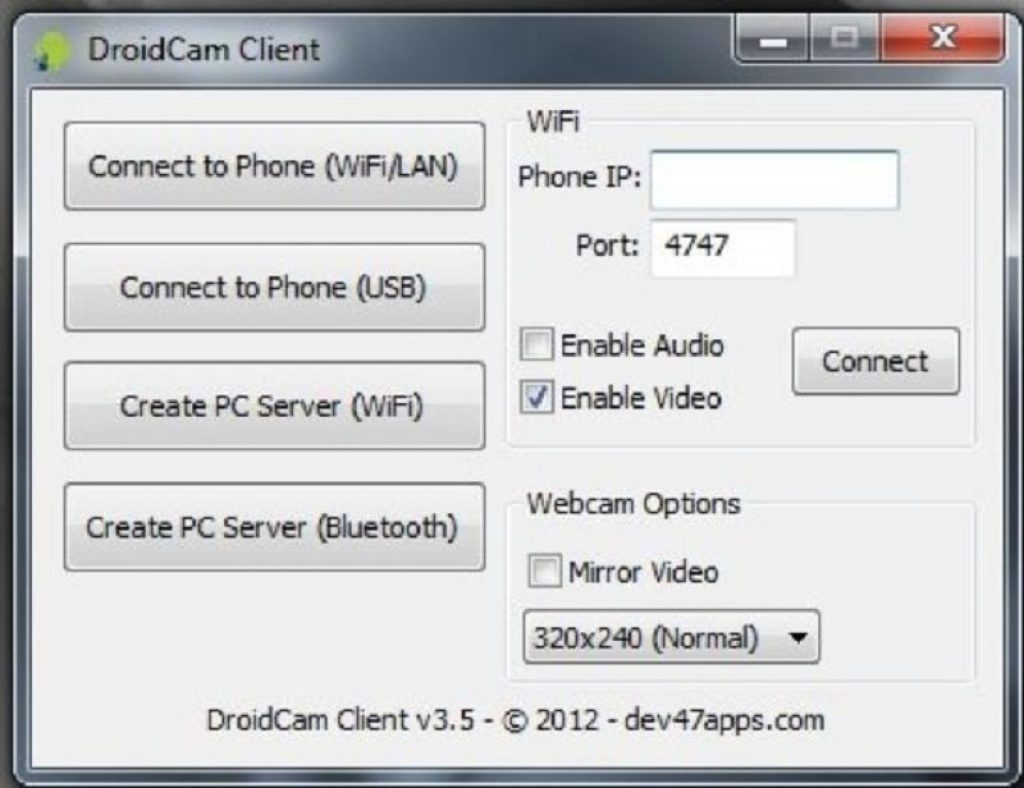Focus the Phone IP text field

(x=775, y=180)
